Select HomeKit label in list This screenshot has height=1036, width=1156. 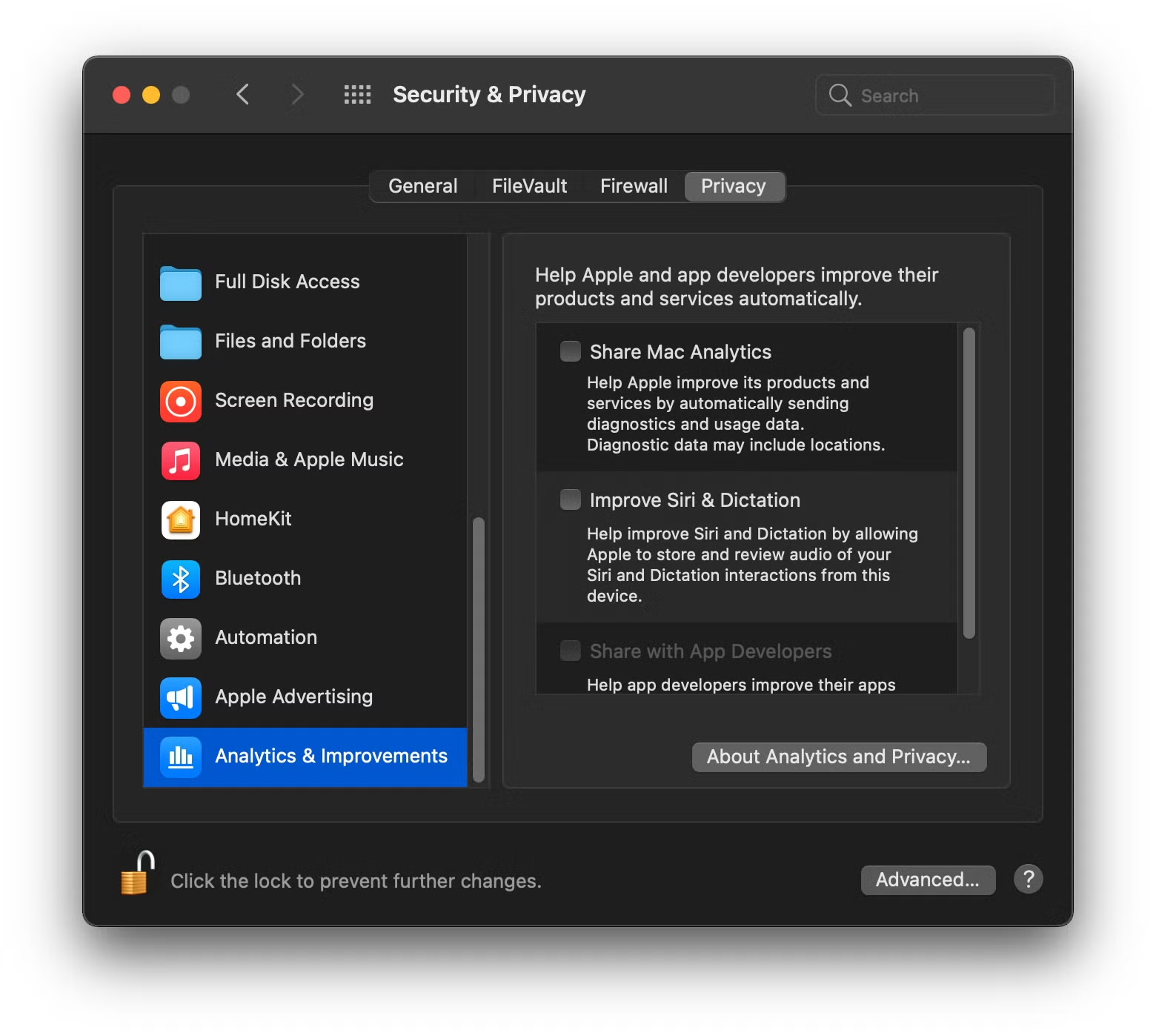point(253,519)
